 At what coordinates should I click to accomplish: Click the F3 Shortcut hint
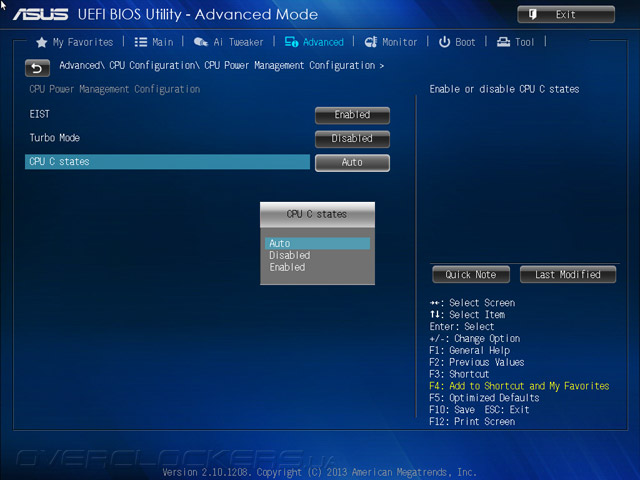point(459,374)
